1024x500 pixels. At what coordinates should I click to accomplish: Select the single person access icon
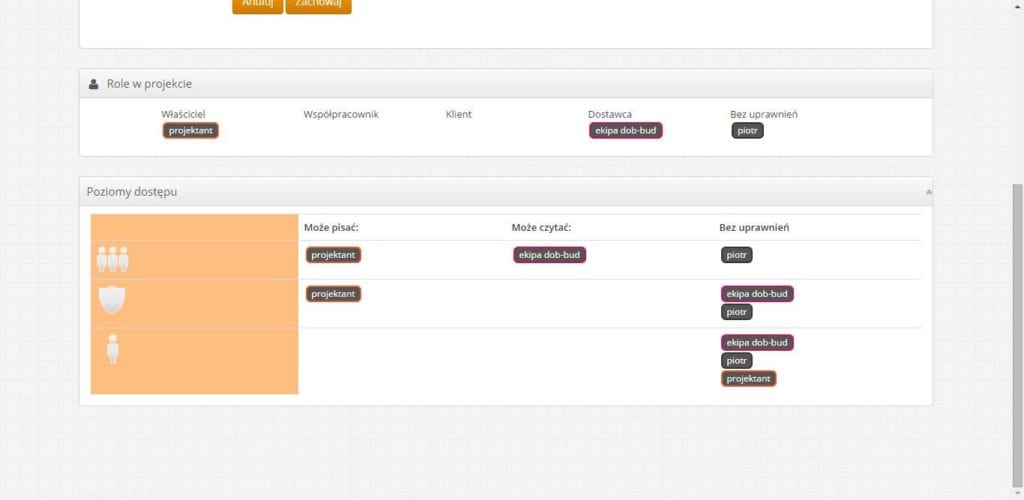tap(112, 348)
